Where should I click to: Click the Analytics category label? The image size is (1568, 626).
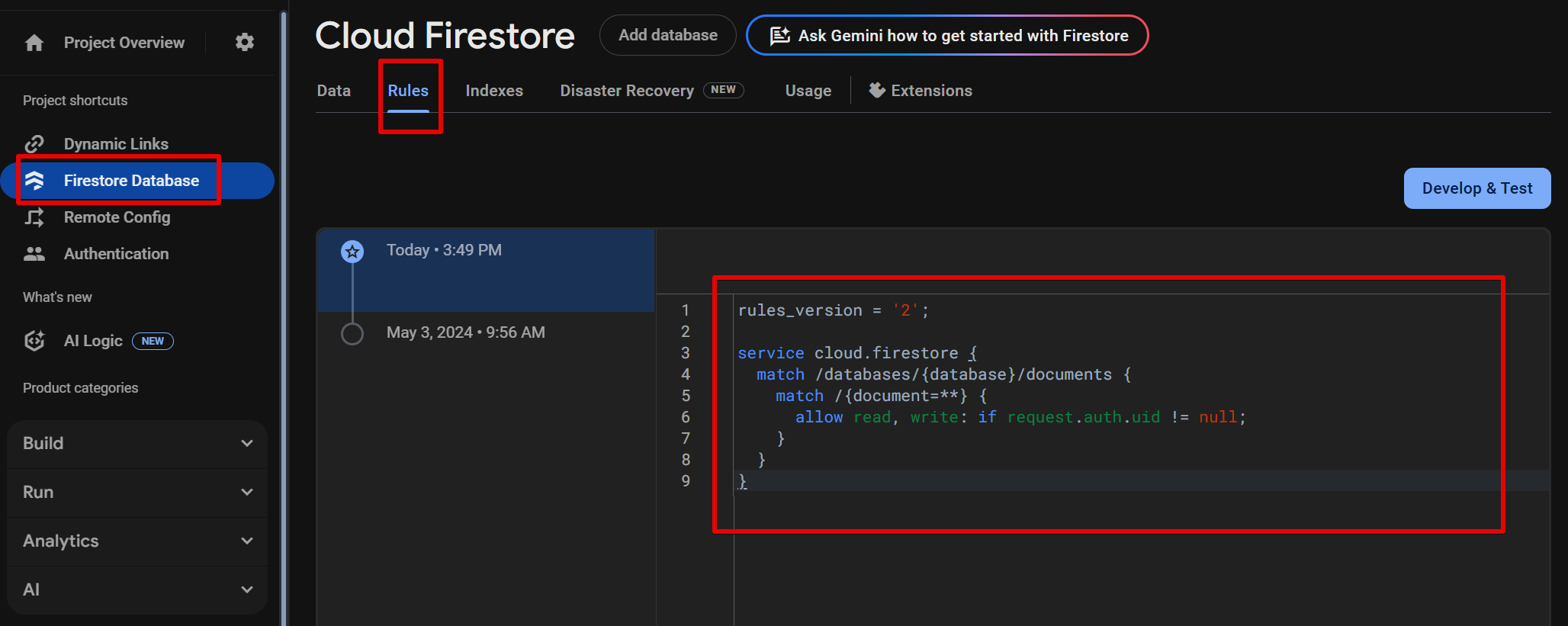(61, 541)
